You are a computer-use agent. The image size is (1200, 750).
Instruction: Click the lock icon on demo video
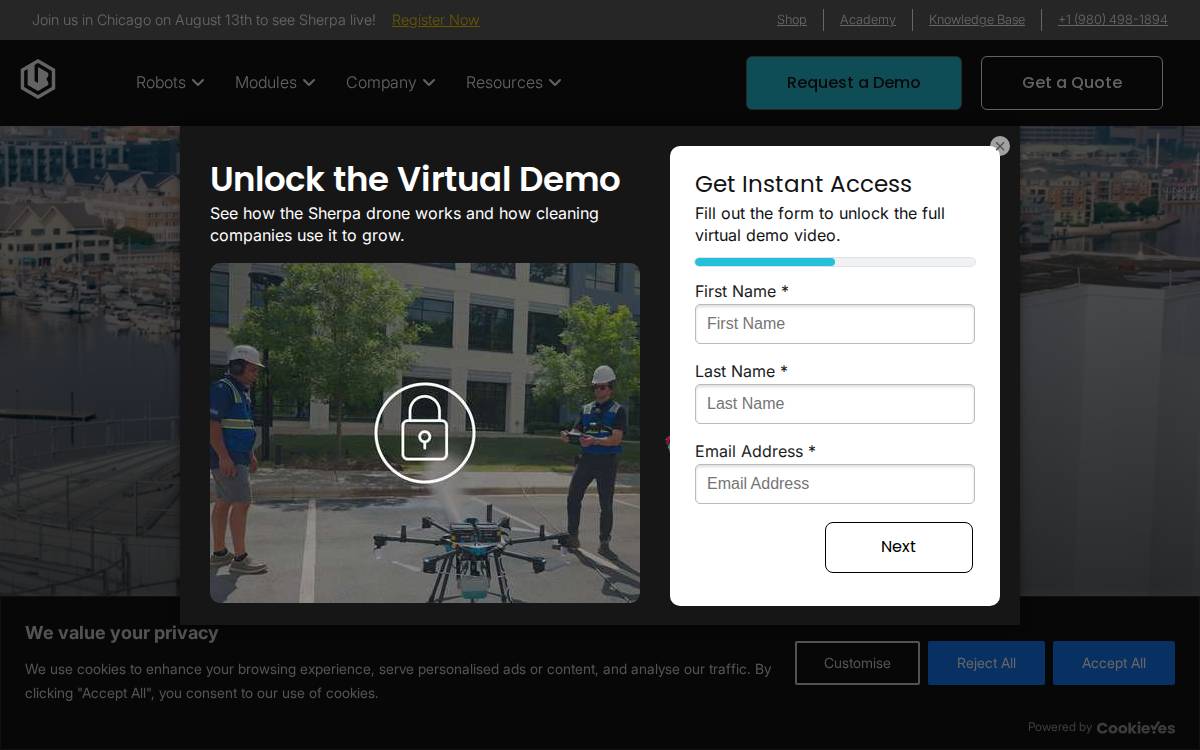(425, 433)
